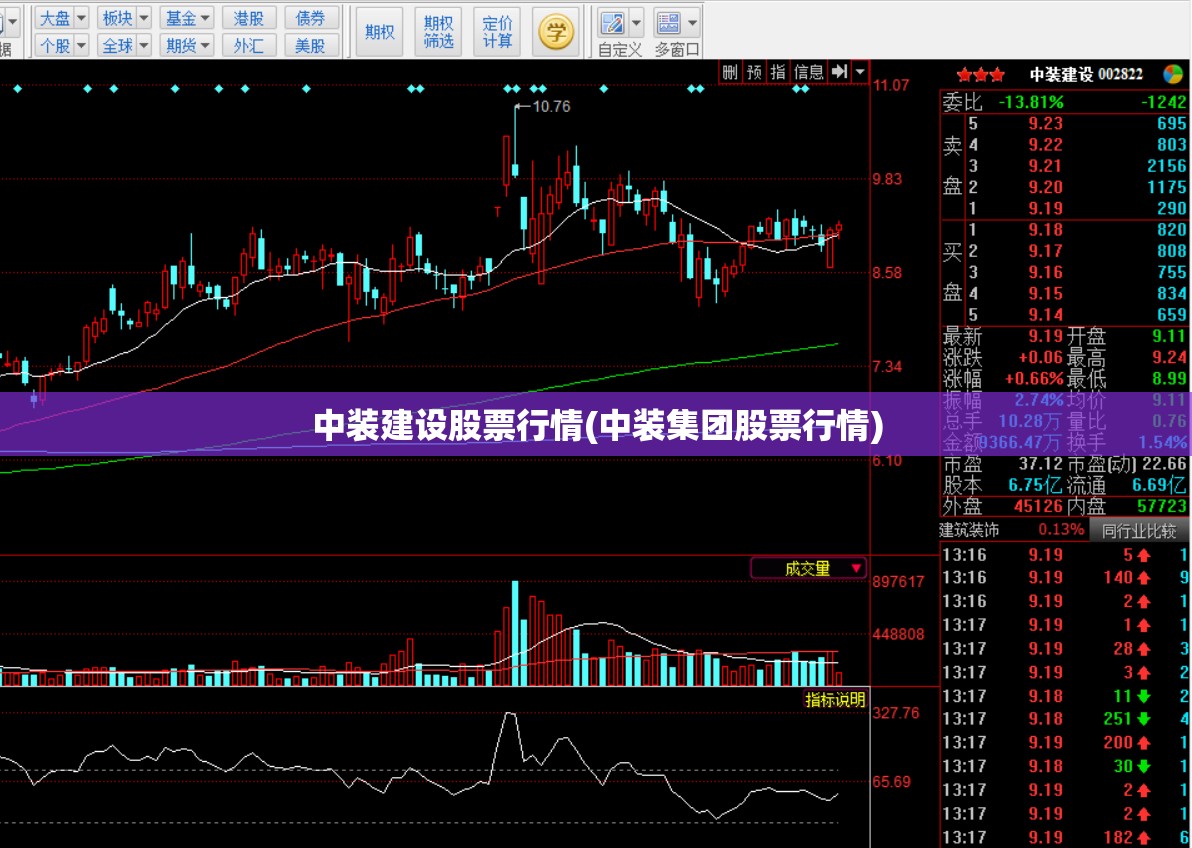1192x848 pixels.
Task: Click the 11.07 price axis label
Action: tap(891, 85)
